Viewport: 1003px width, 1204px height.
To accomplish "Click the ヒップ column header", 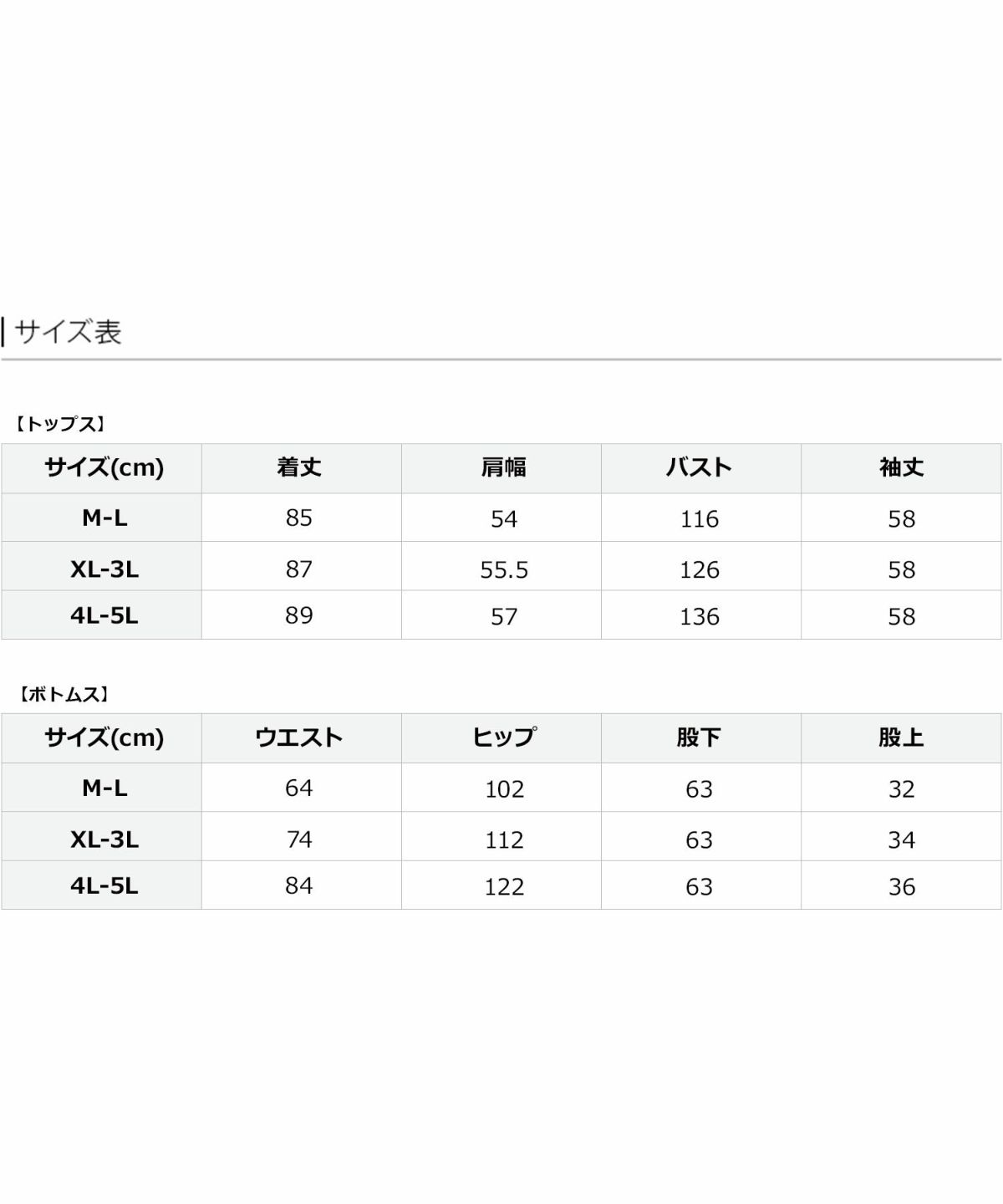I will [x=503, y=737].
